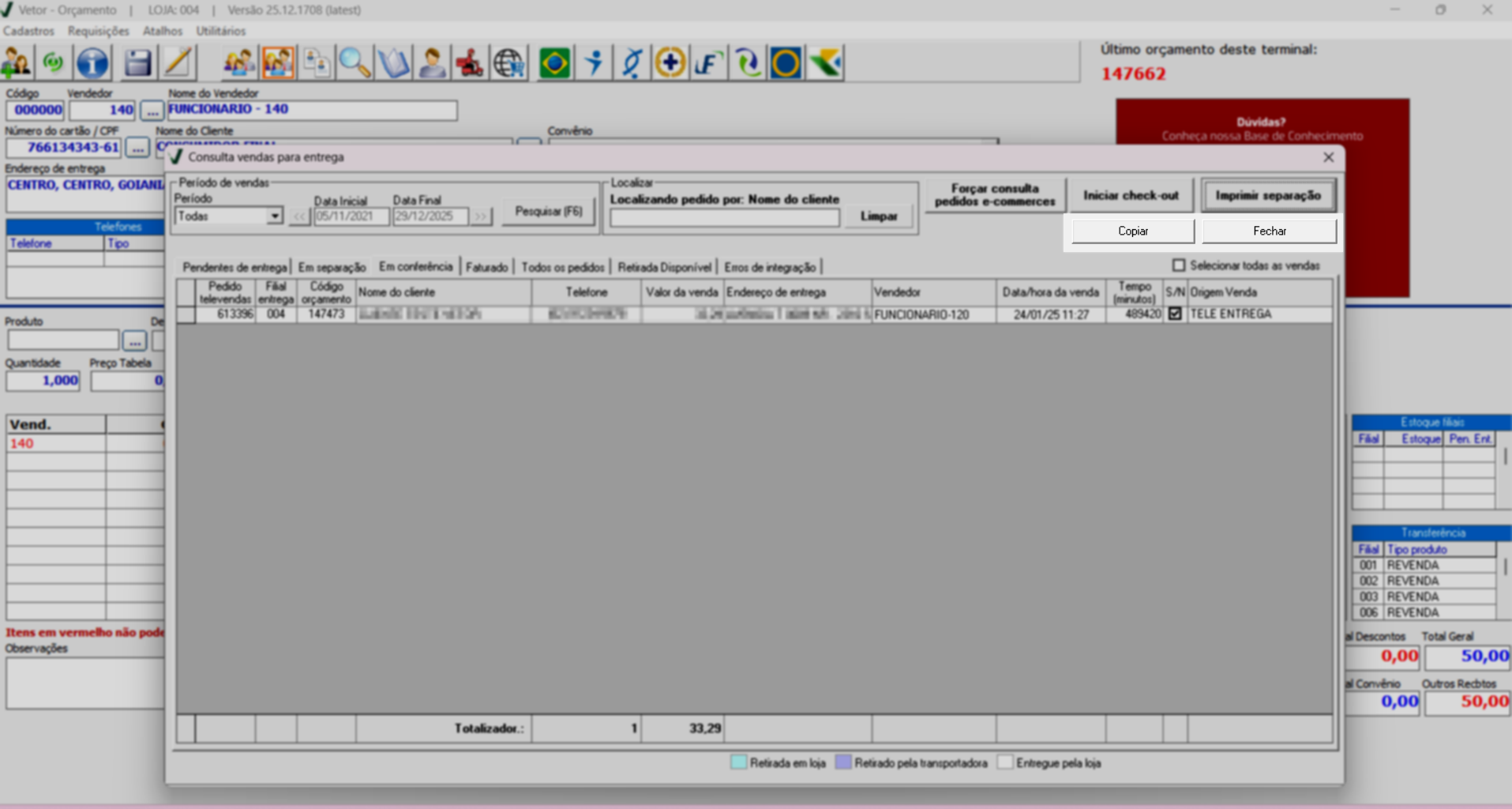Open the 'Utilitários' menu
The image size is (1512, 809).
tap(220, 31)
